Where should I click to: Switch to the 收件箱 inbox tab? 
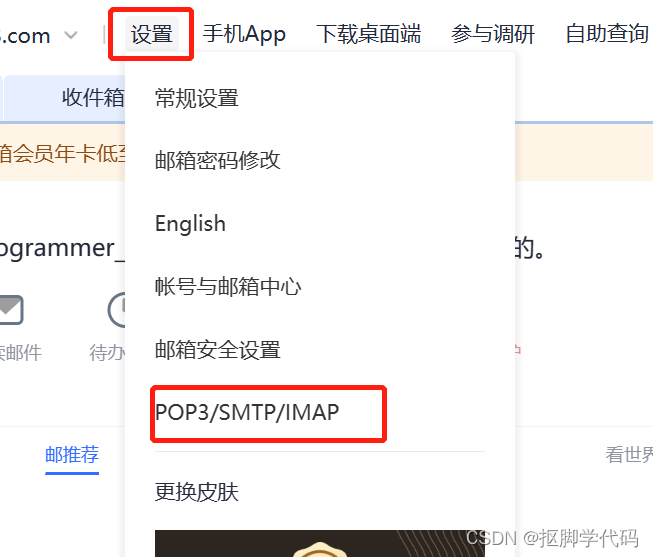click(x=65, y=98)
